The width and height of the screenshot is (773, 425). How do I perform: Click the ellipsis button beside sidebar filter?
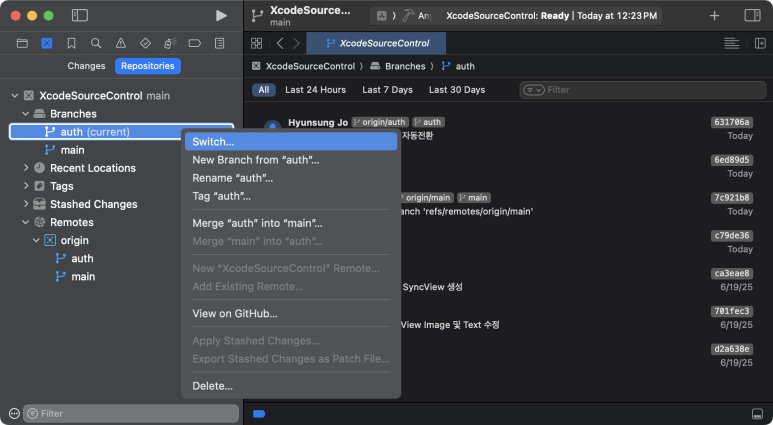pyautogui.click(x=14, y=413)
